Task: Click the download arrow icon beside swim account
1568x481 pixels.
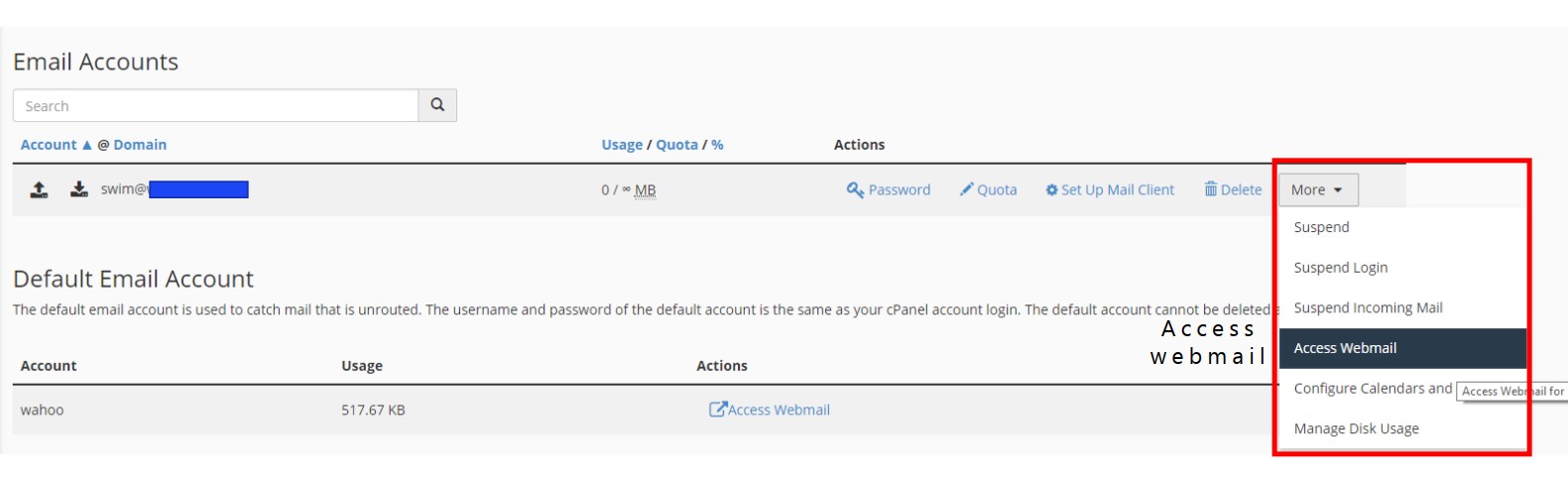Action: (x=79, y=189)
